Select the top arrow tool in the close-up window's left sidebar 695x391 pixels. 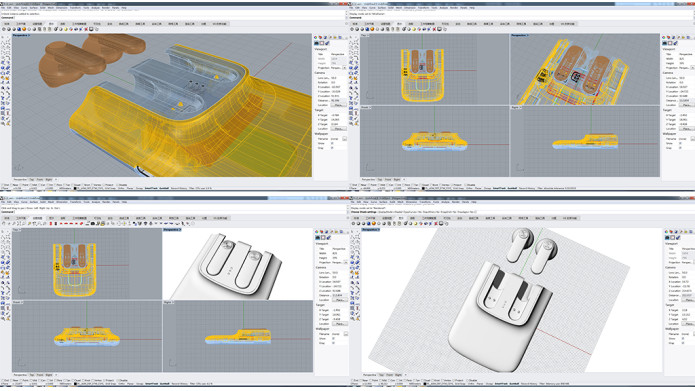[x=3, y=38]
